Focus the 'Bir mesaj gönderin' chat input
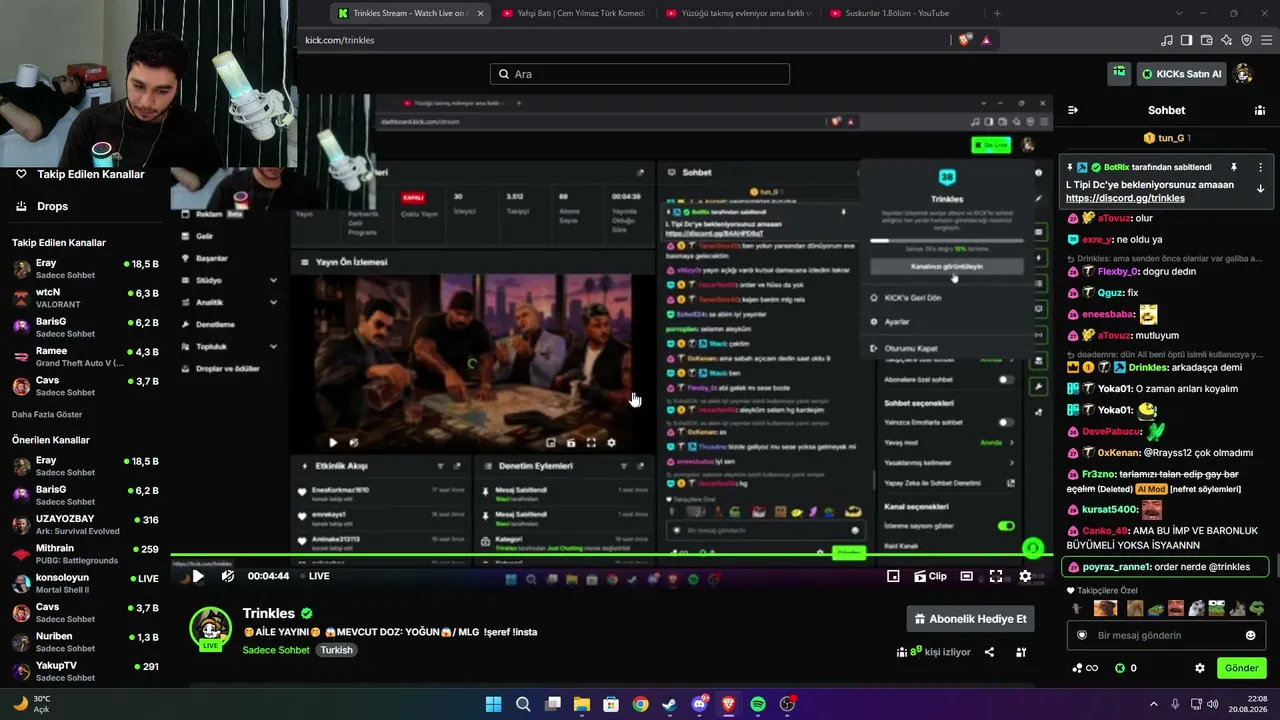This screenshot has width=1280, height=720. 1166,635
